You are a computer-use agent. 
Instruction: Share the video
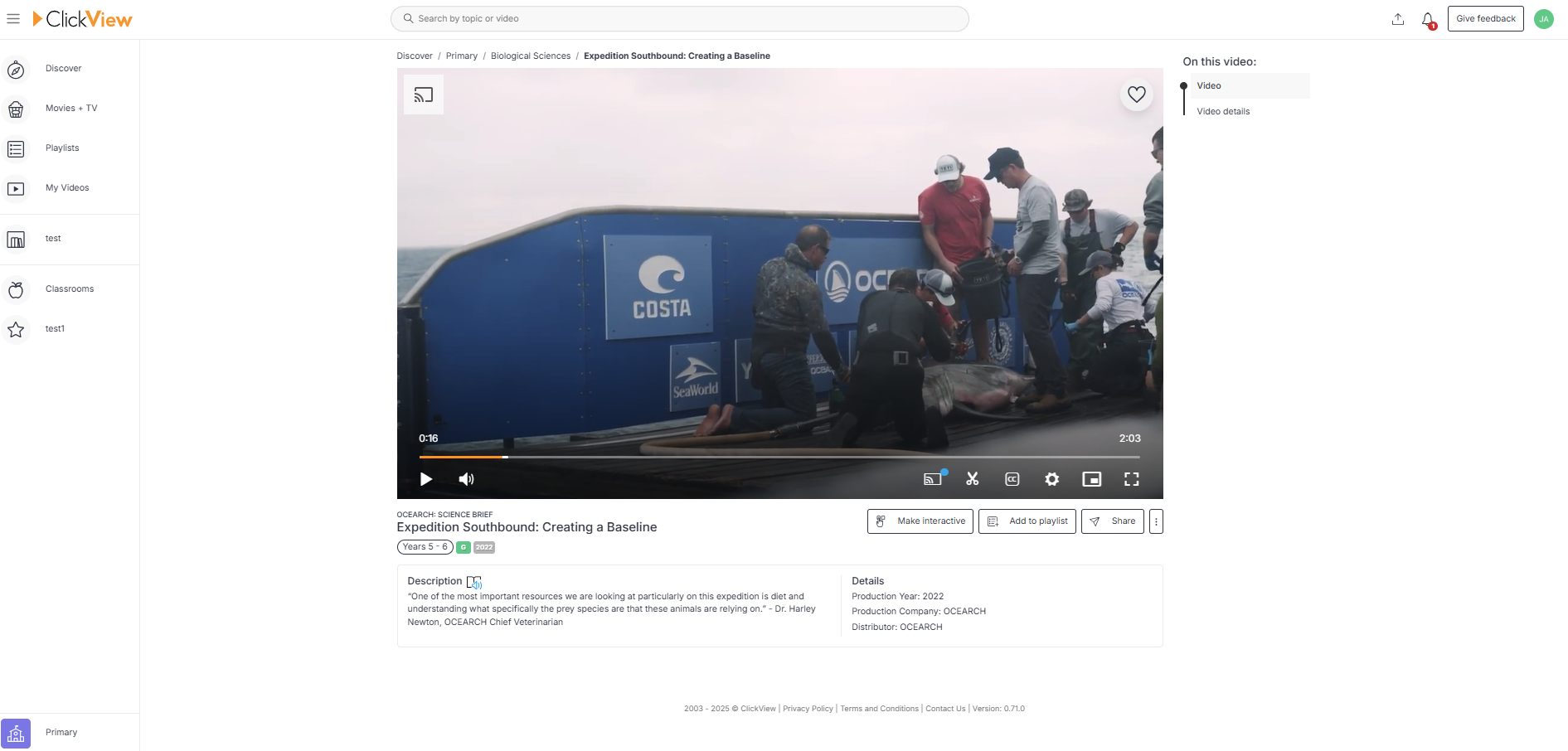(x=1113, y=521)
